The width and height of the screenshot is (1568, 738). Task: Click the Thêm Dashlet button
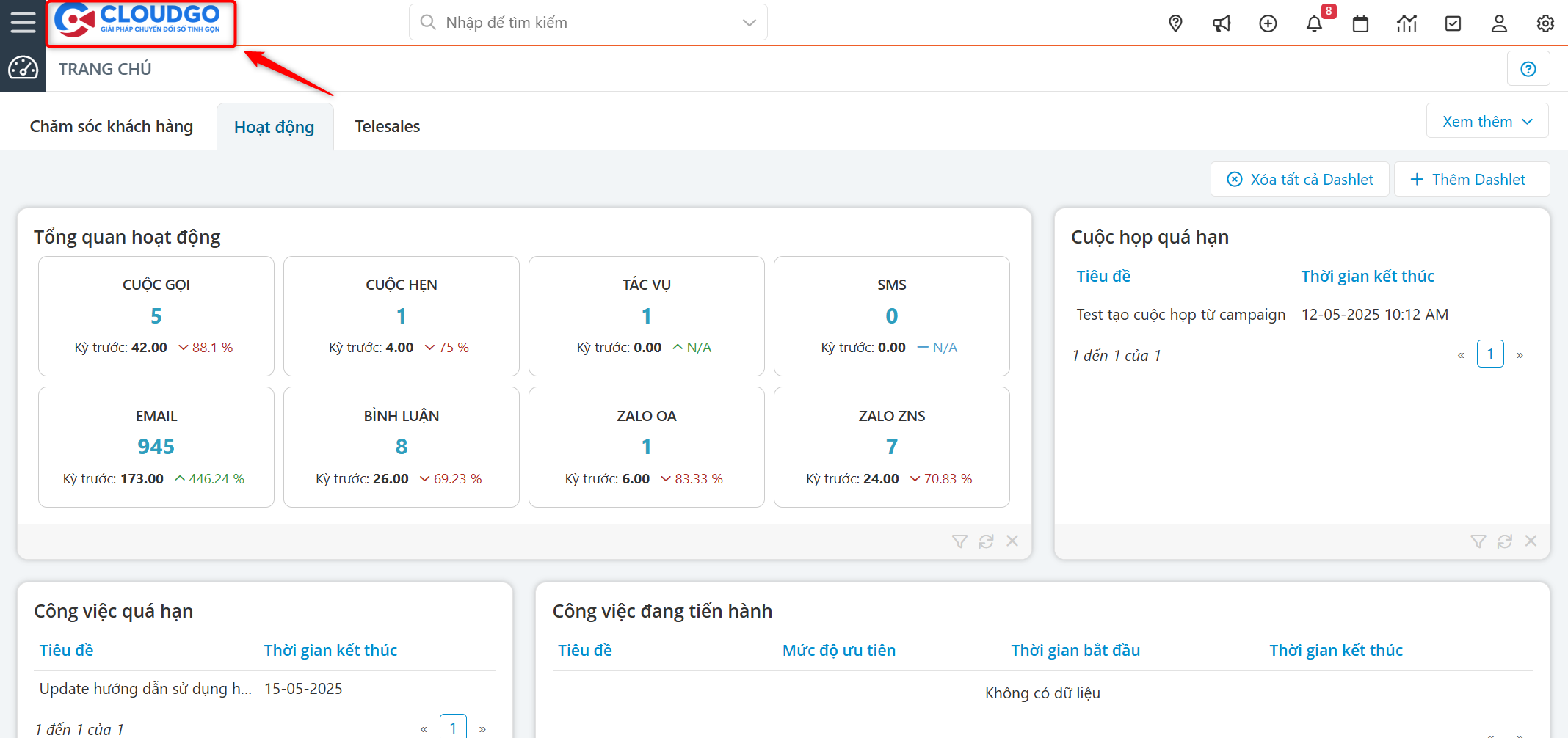pyautogui.click(x=1471, y=180)
